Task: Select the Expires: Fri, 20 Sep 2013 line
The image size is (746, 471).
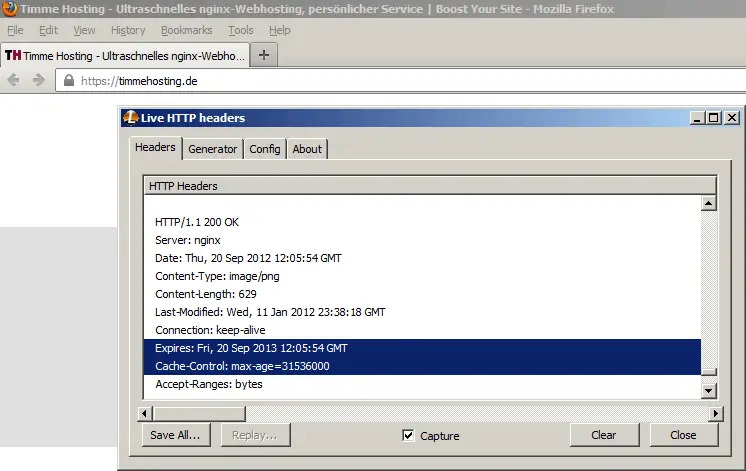Action: (422, 348)
